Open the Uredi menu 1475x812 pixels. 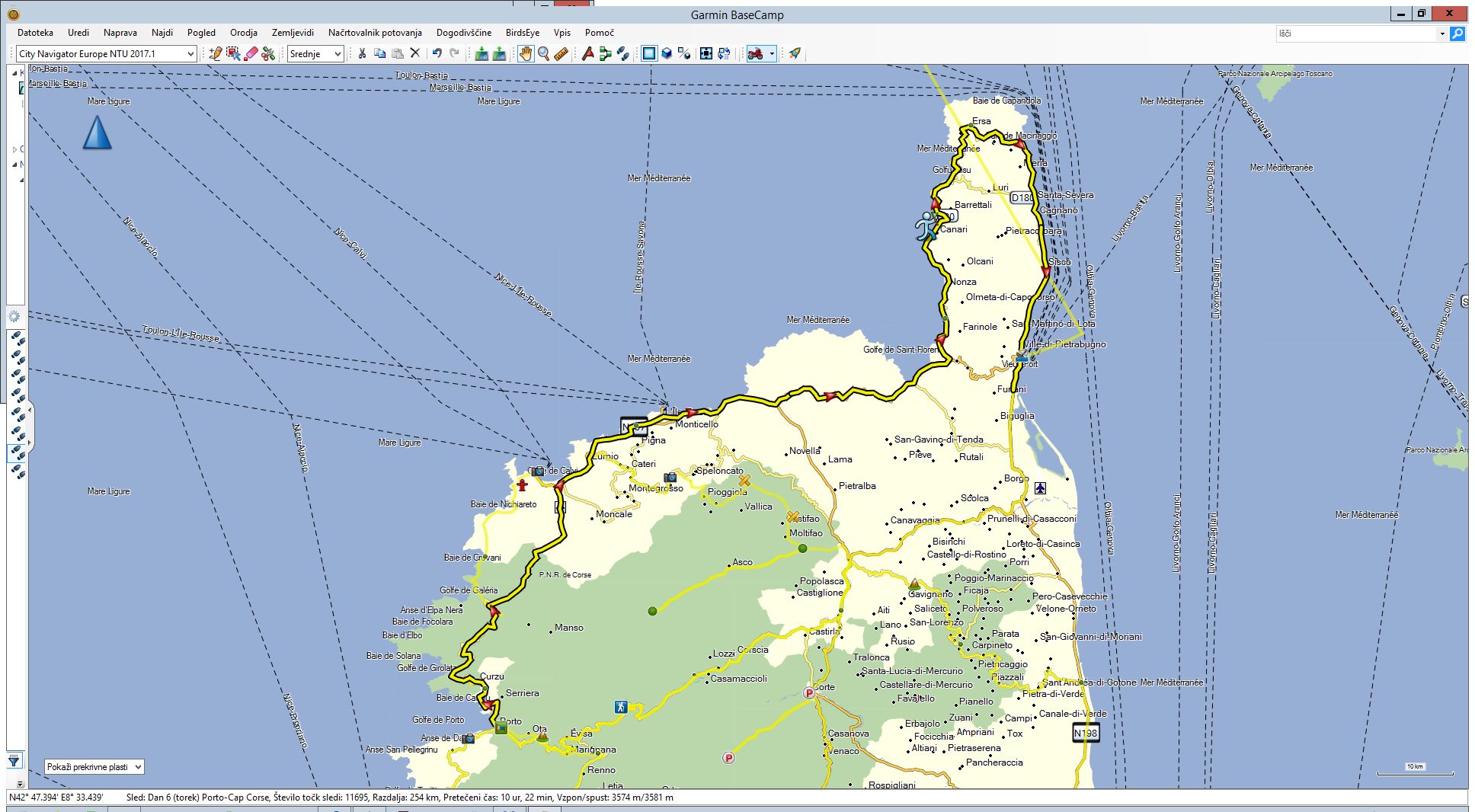coord(78,33)
